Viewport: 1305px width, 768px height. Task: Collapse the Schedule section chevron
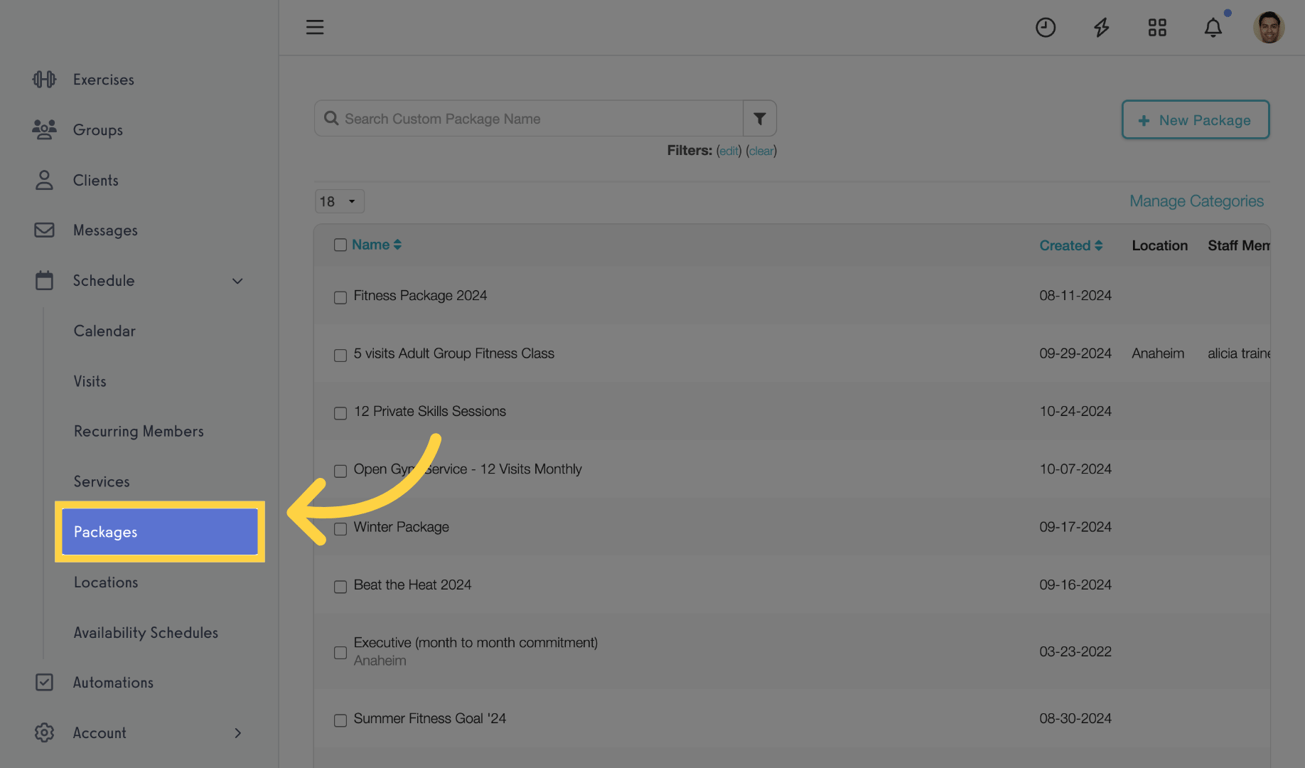pos(237,281)
